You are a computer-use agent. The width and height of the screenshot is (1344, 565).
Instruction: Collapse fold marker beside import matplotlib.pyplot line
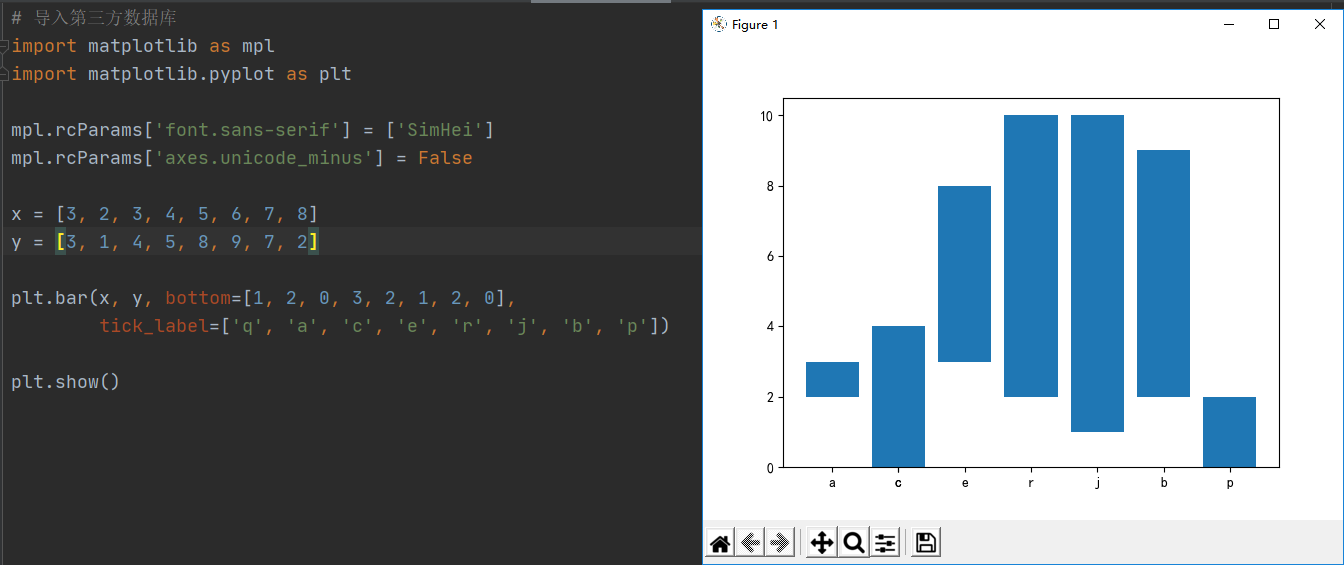5,74
